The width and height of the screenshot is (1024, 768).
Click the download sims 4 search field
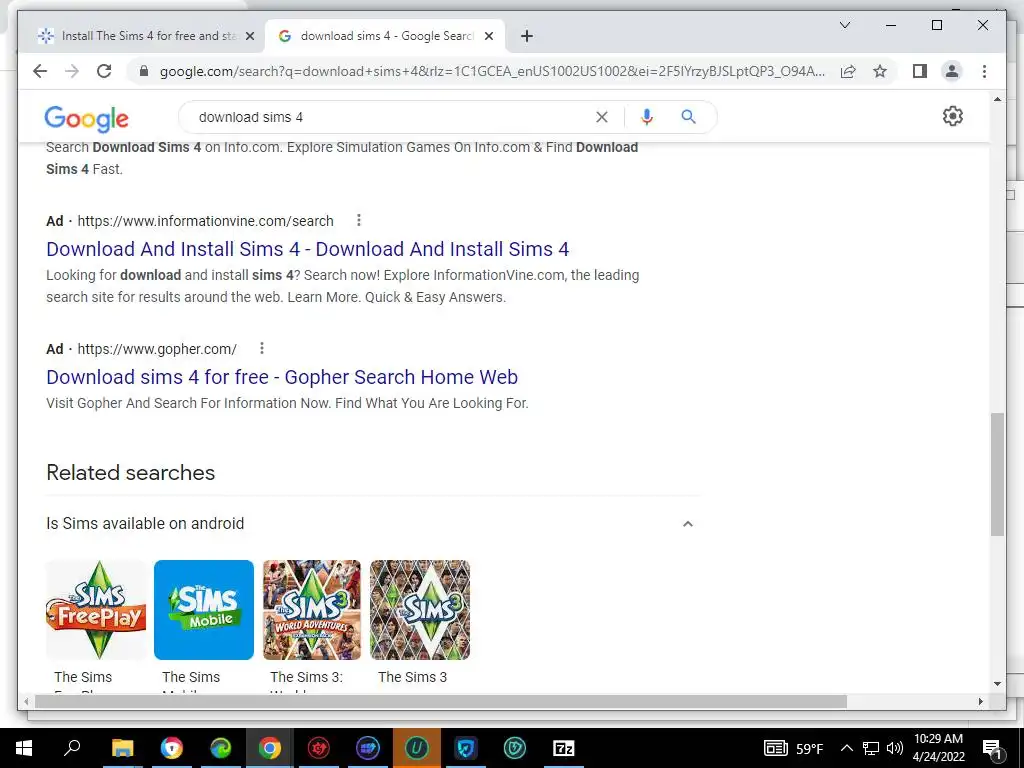pyautogui.click(x=392, y=117)
